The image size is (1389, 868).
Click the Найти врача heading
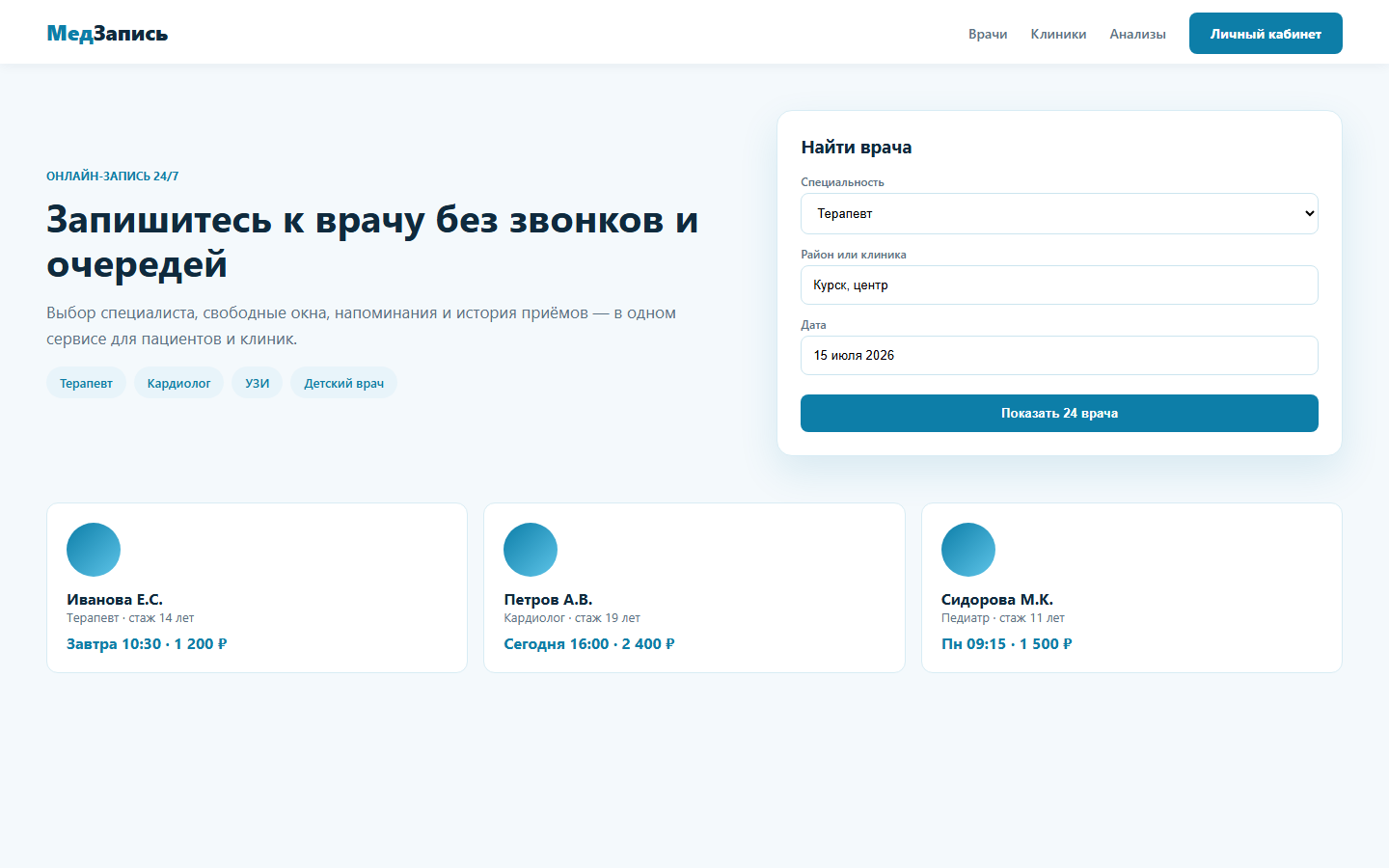[x=857, y=148]
